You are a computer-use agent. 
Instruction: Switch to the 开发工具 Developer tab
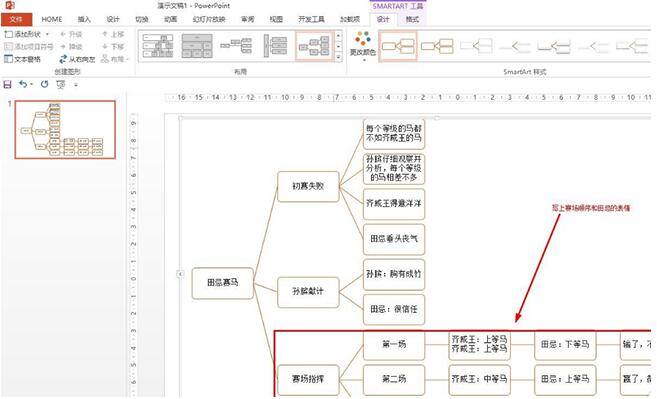(x=311, y=19)
